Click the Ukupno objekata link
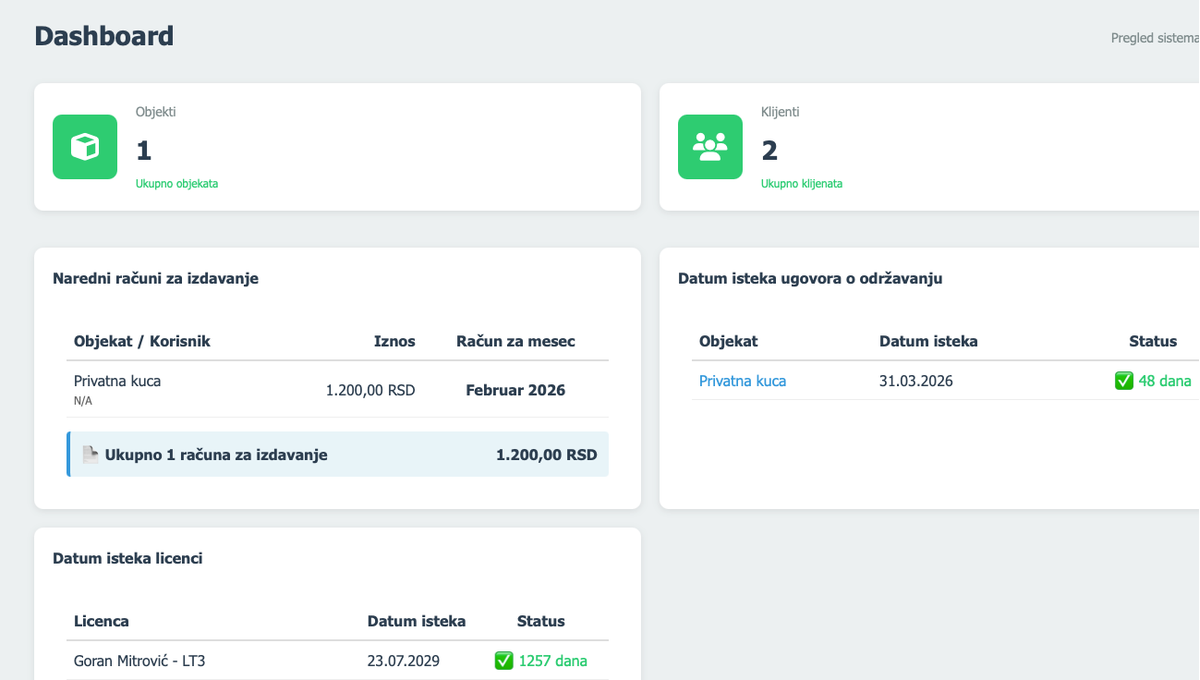 click(177, 184)
